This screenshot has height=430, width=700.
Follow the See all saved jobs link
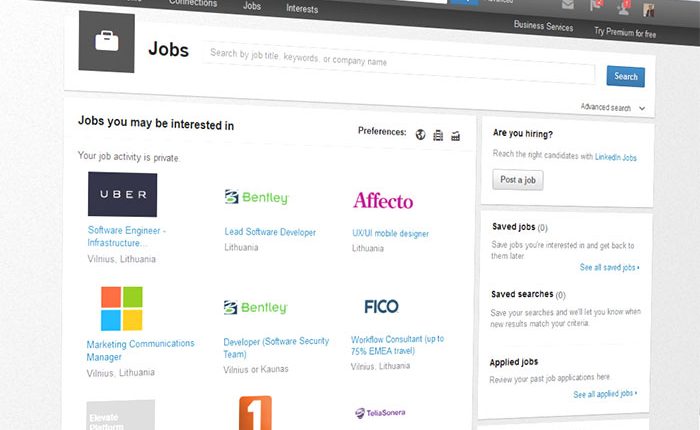[609, 268]
